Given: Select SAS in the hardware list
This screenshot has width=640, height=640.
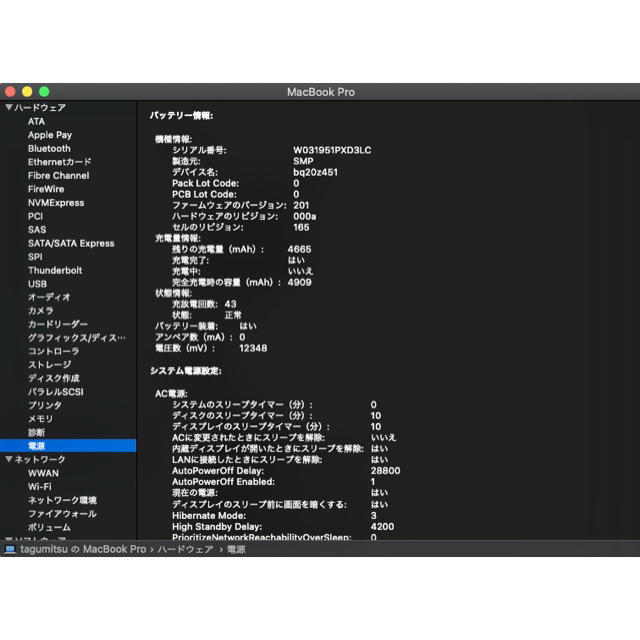Looking at the screenshot, I should (37, 229).
